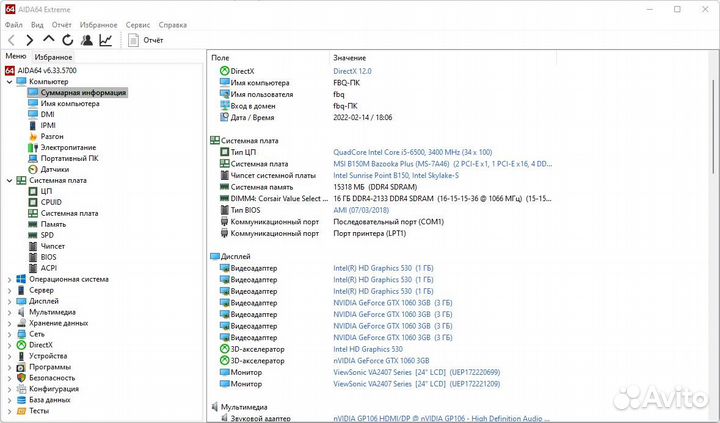This screenshot has width=720, height=423.
Task: Expand the Мультимедиа tree node
Action: click(x=9, y=312)
